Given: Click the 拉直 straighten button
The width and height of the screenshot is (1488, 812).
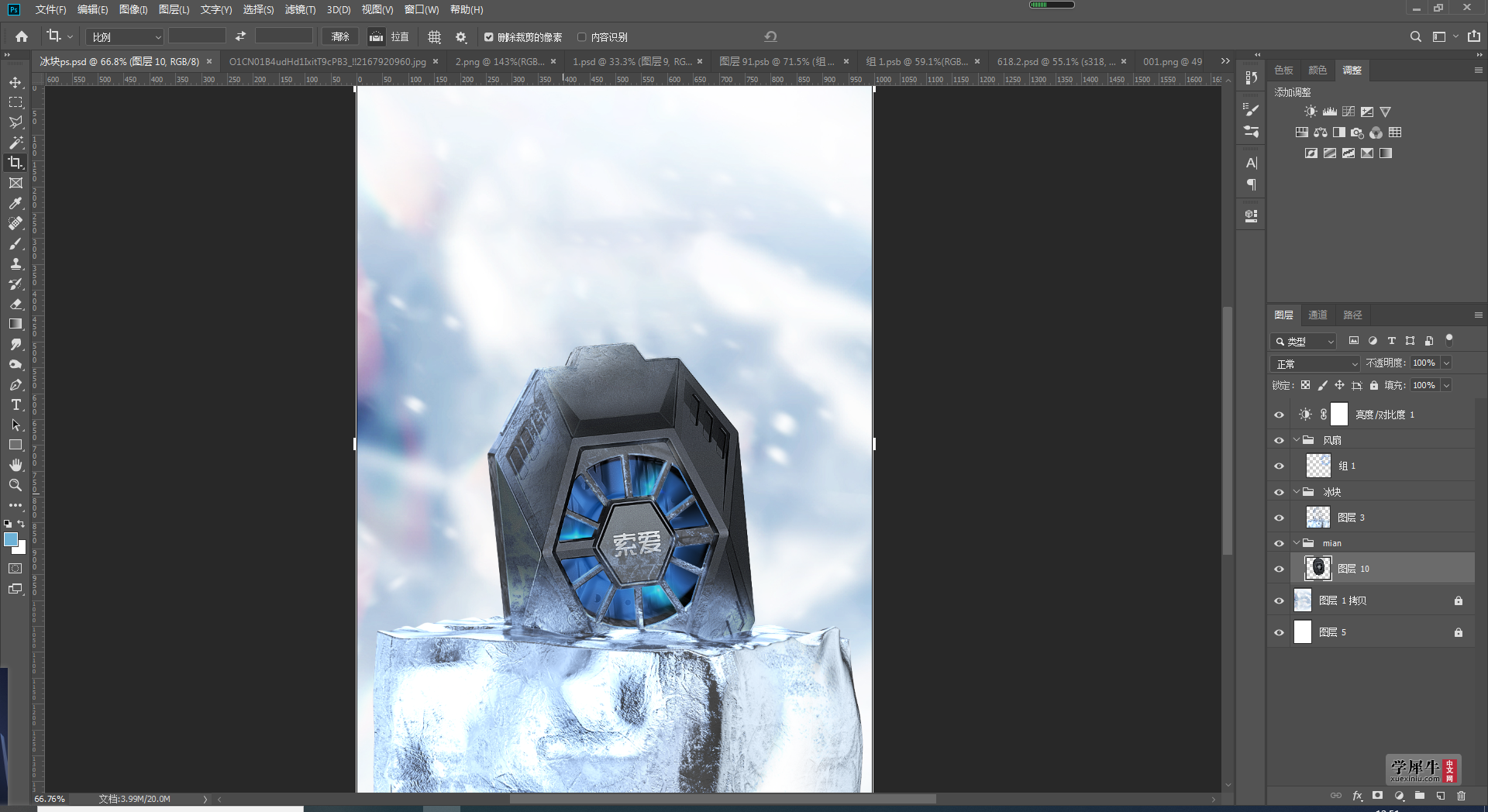Looking at the screenshot, I should [x=388, y=36].
